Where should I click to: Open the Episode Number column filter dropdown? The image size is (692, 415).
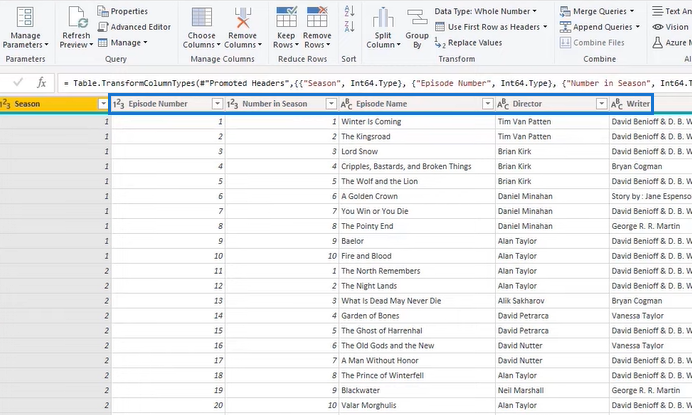[x=217, y=104]
